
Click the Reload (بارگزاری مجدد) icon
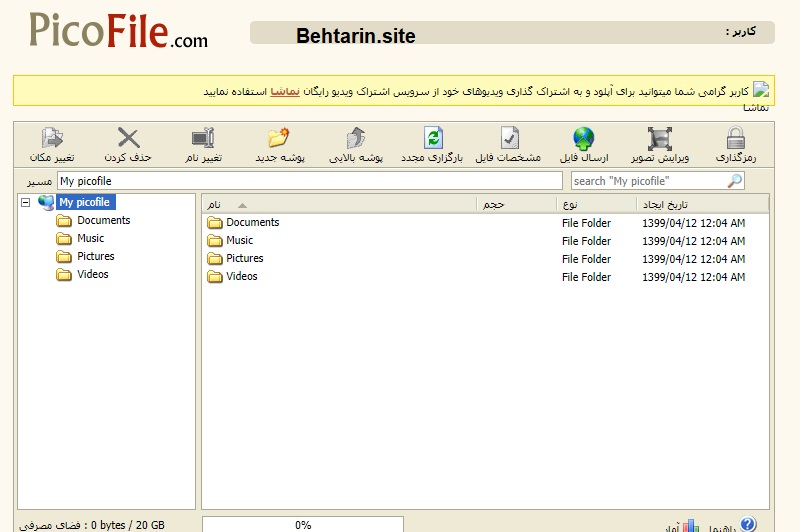[433, 138]
